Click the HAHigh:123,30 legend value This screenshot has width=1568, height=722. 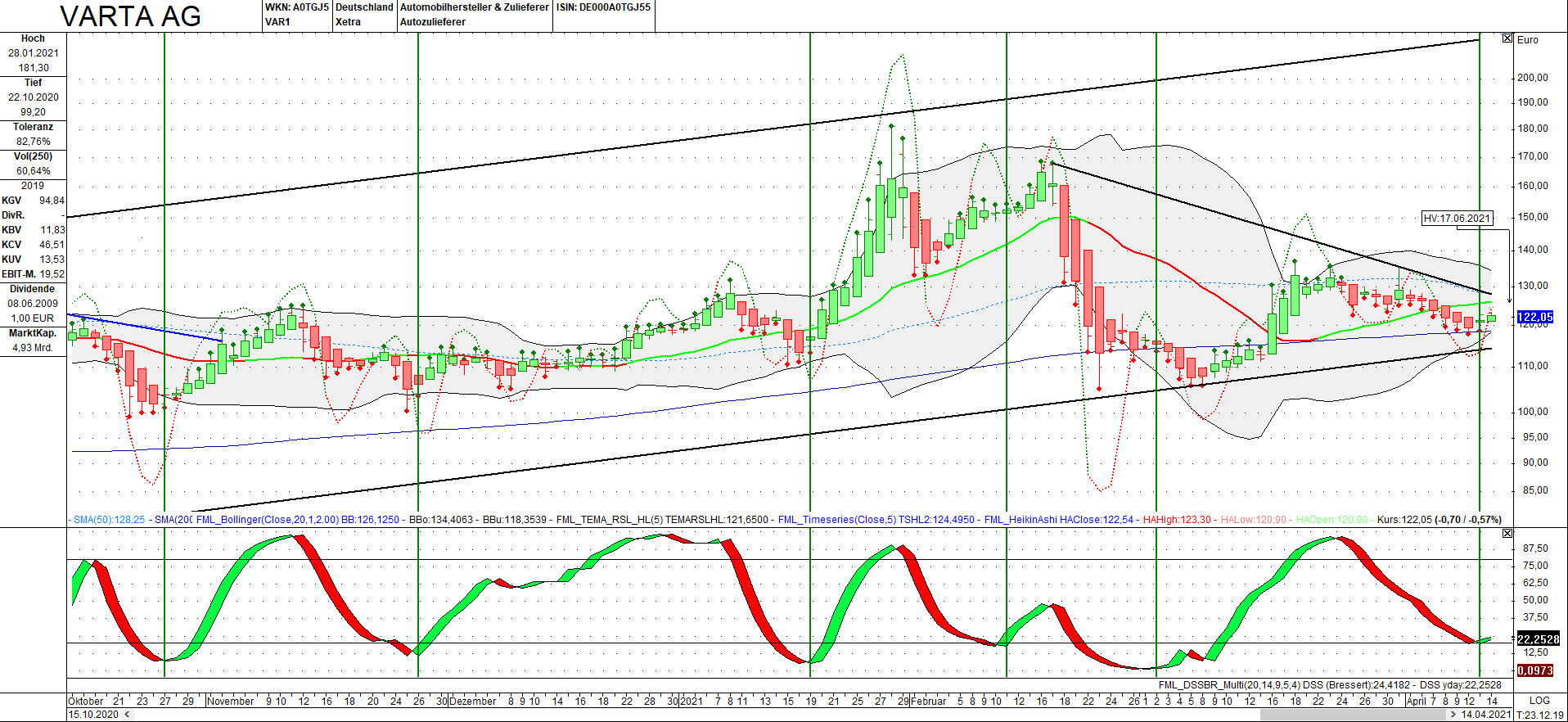(1177, 520)
